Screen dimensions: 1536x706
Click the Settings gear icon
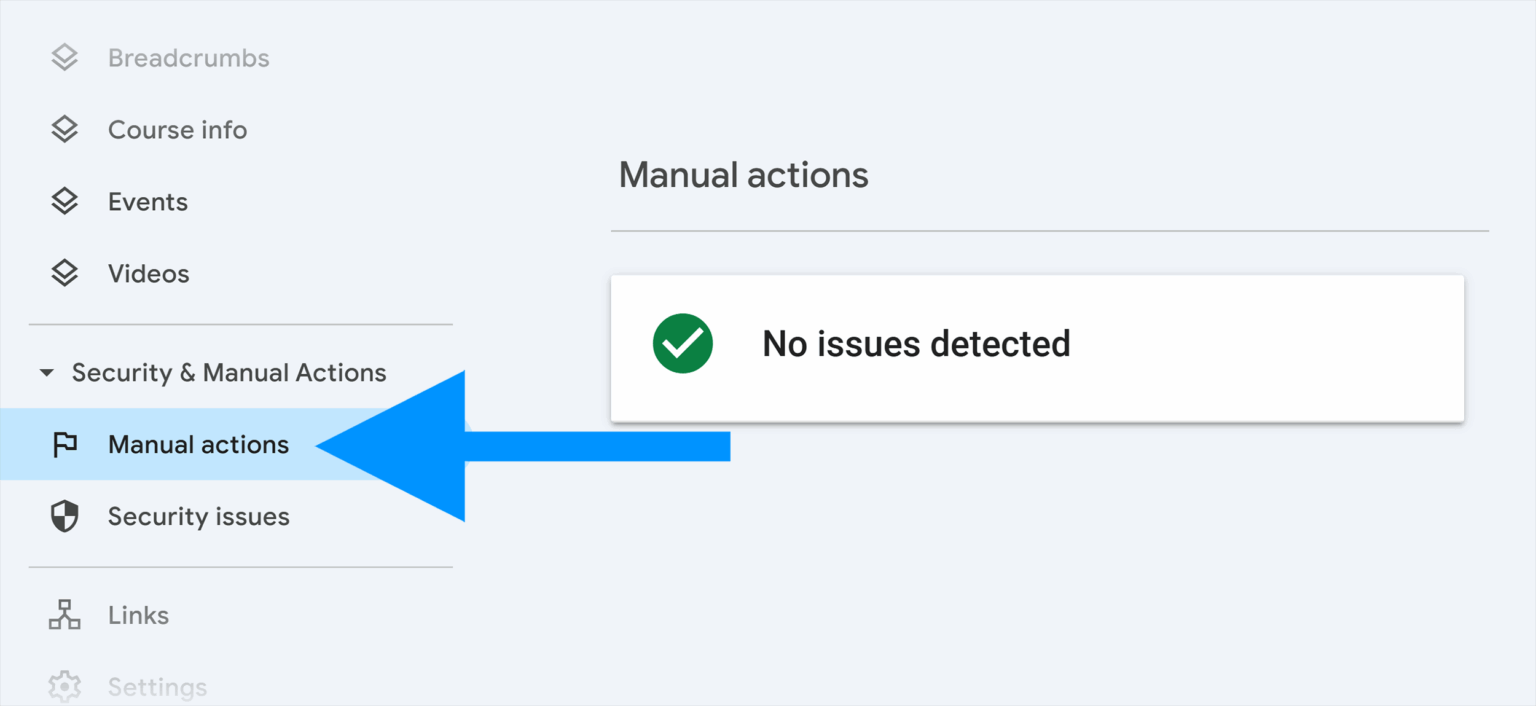(63, 686)
